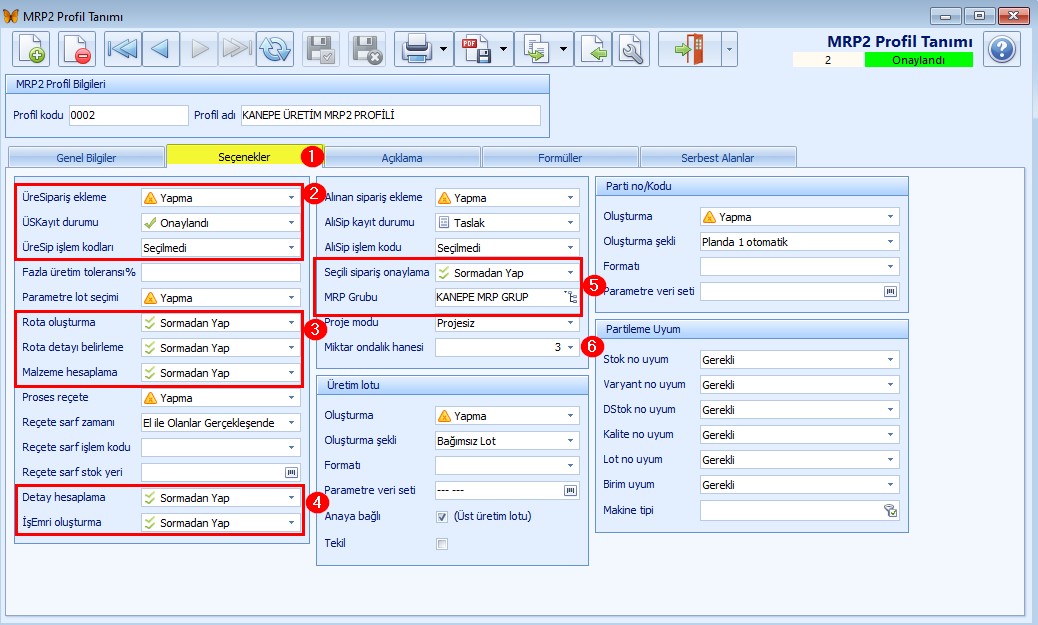The image size is (1038, 625).
Task: Click the new record icon with green plus
Action: pyautogui.click(x=31, y=49)
